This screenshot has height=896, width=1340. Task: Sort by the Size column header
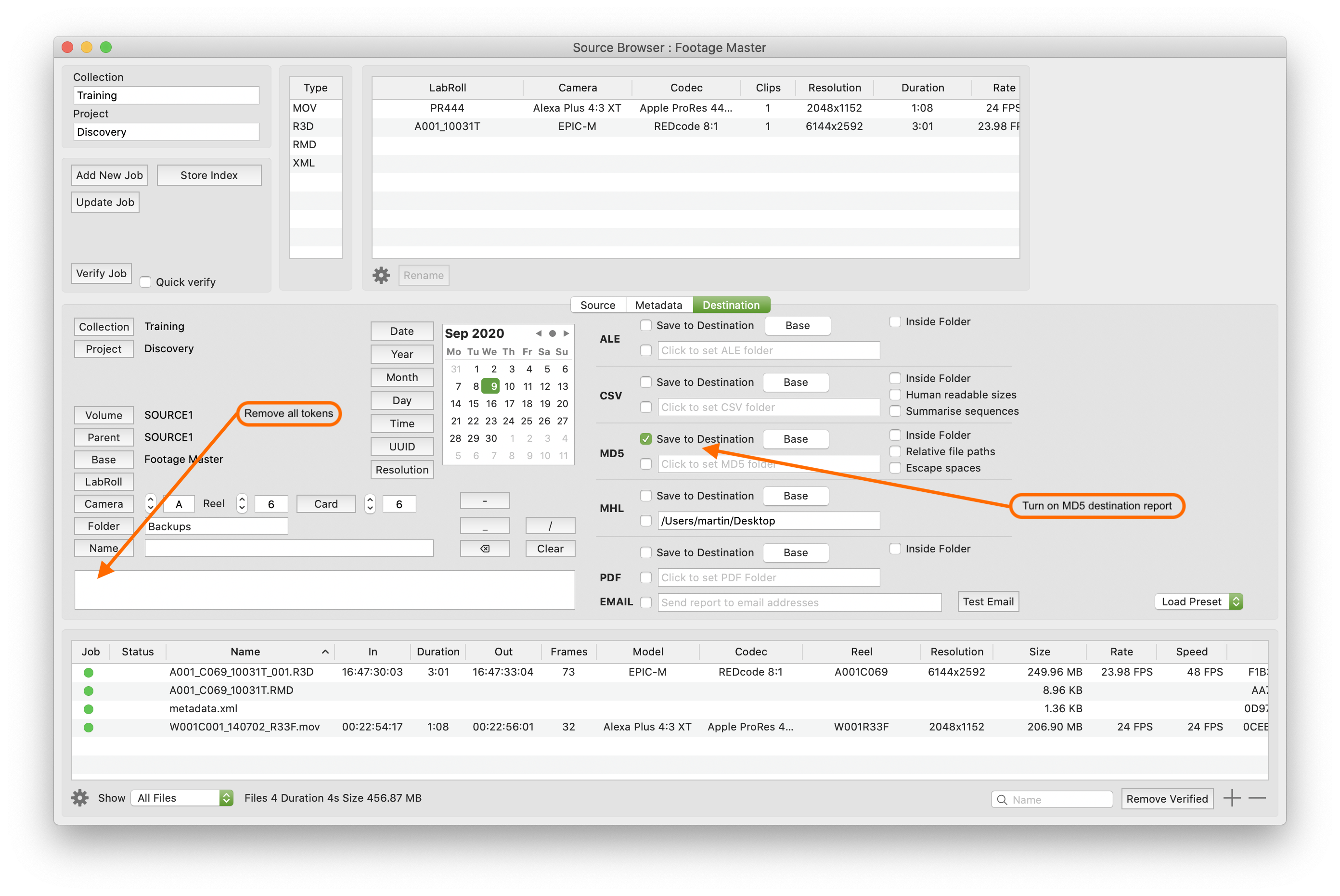(1039, 652)
